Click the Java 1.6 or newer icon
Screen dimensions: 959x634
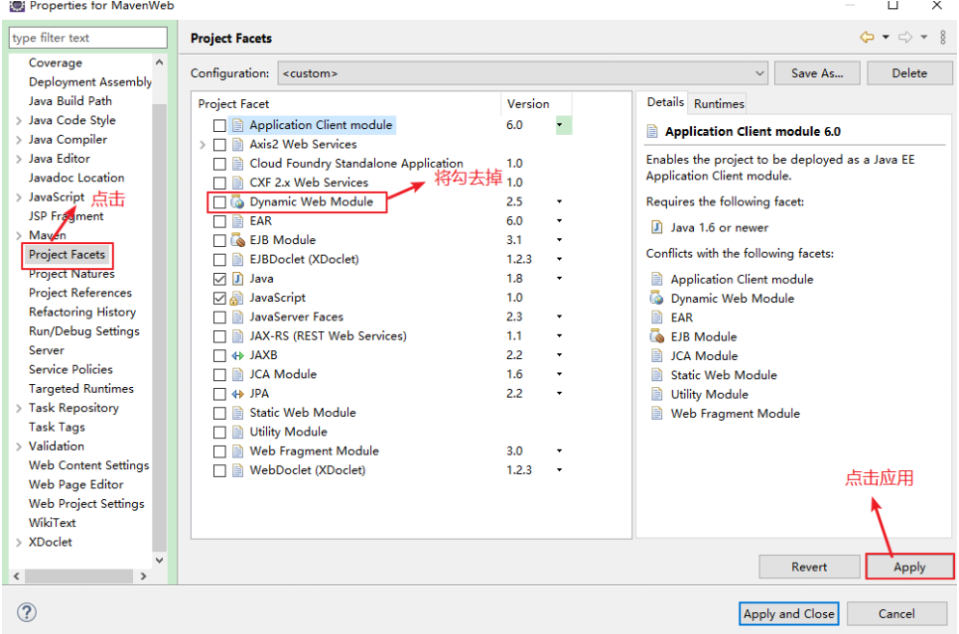click(656, 227)
